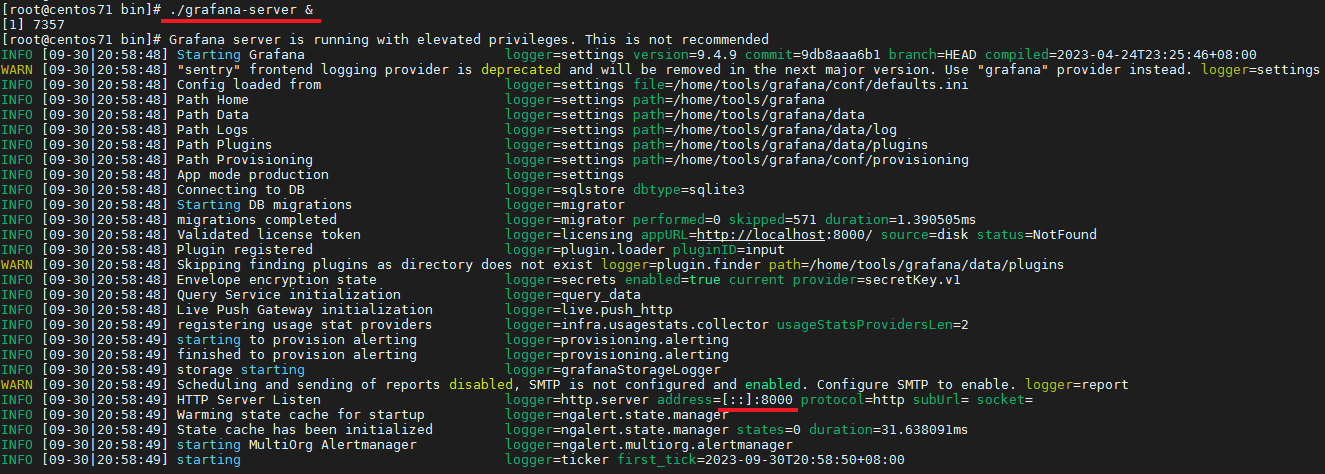
Task: Select 'Live Push Gateway initialization' message
Action: click(304, 310)
